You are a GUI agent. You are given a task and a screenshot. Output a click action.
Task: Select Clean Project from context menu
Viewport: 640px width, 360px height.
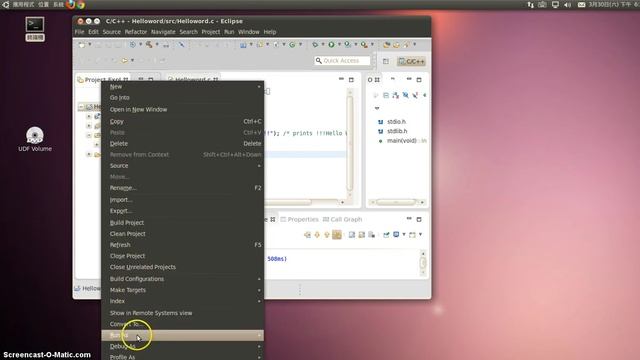point(182,234)
